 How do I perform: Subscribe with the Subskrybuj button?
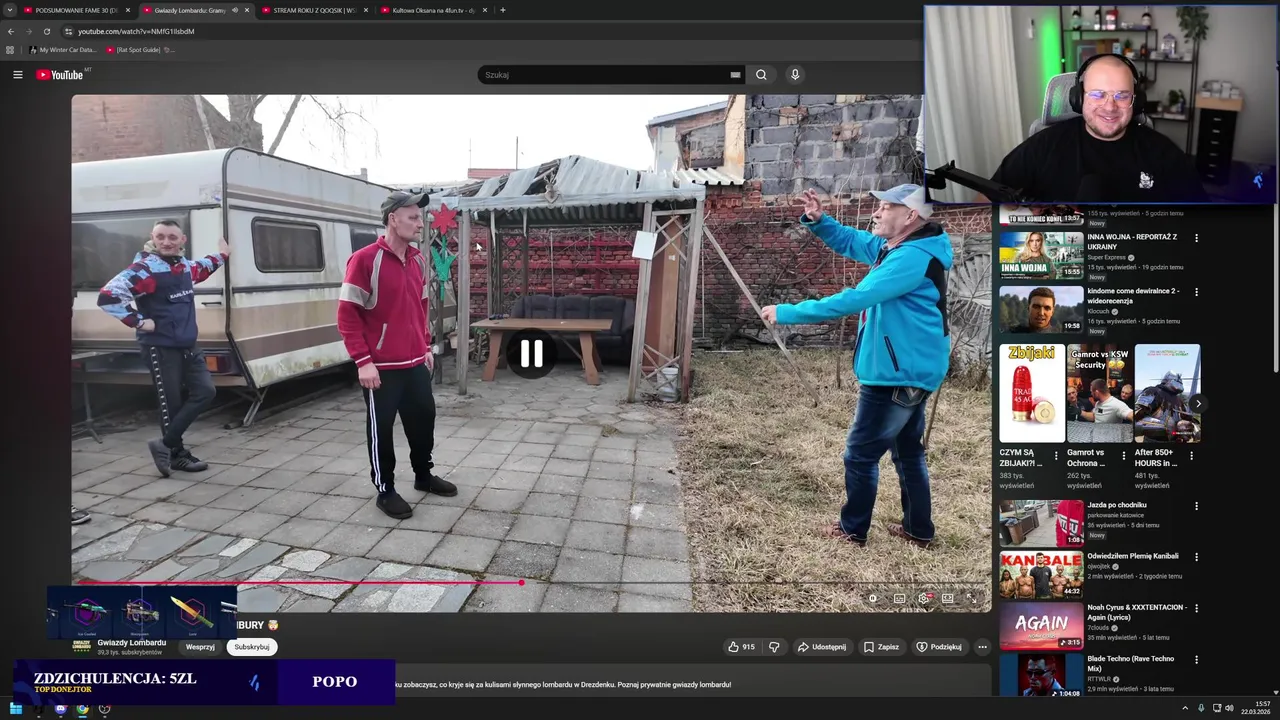[252, 647]
